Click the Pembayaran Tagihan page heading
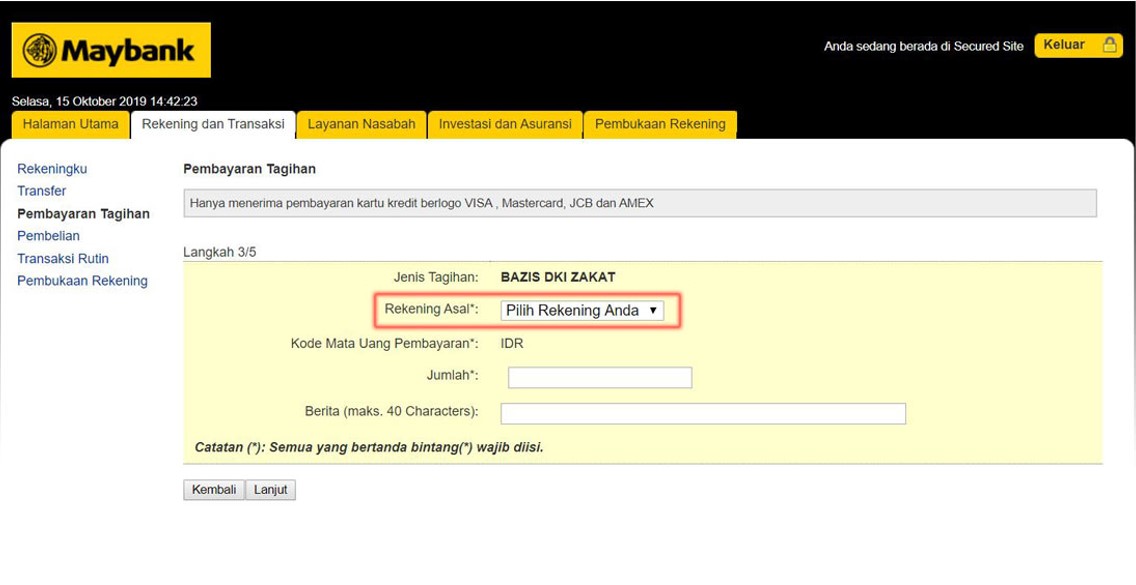 click(x=249, y=169)
